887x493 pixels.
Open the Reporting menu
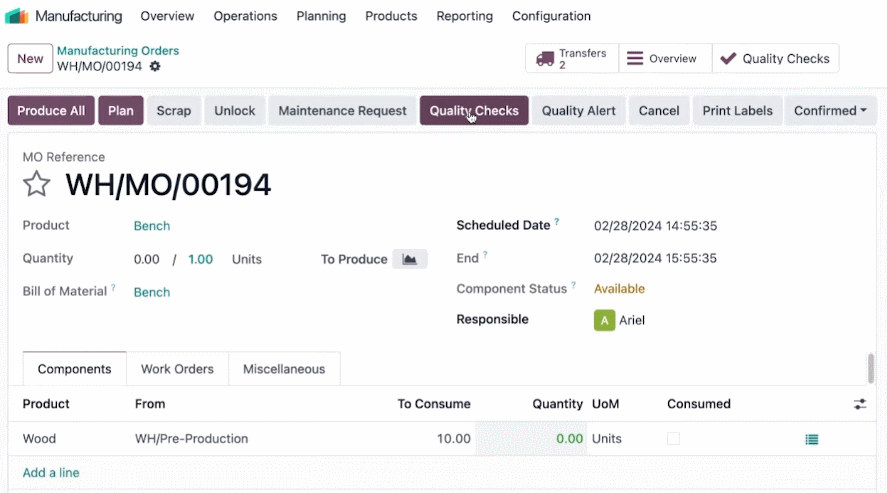(x=464, y=16)
